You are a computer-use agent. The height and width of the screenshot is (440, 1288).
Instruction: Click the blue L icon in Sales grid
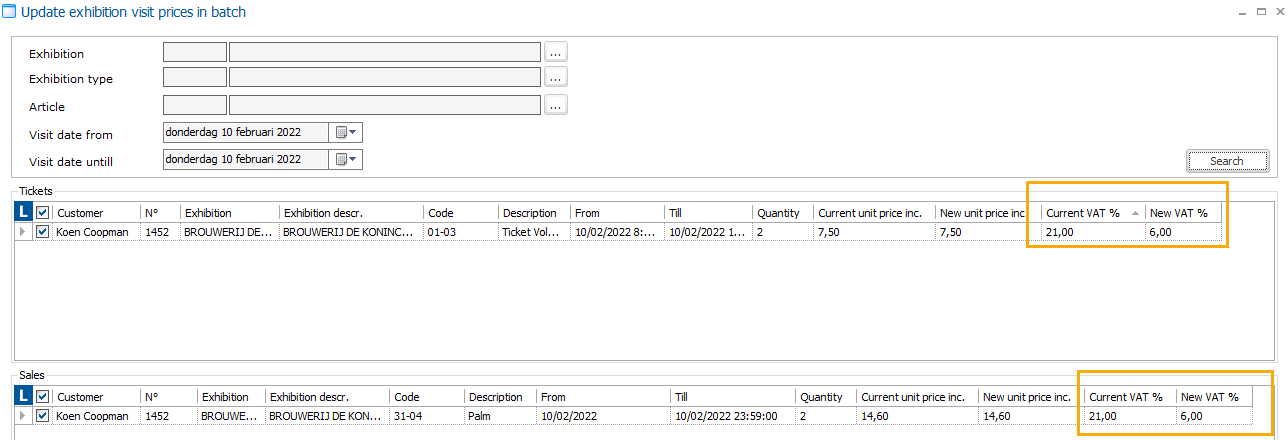25,396
